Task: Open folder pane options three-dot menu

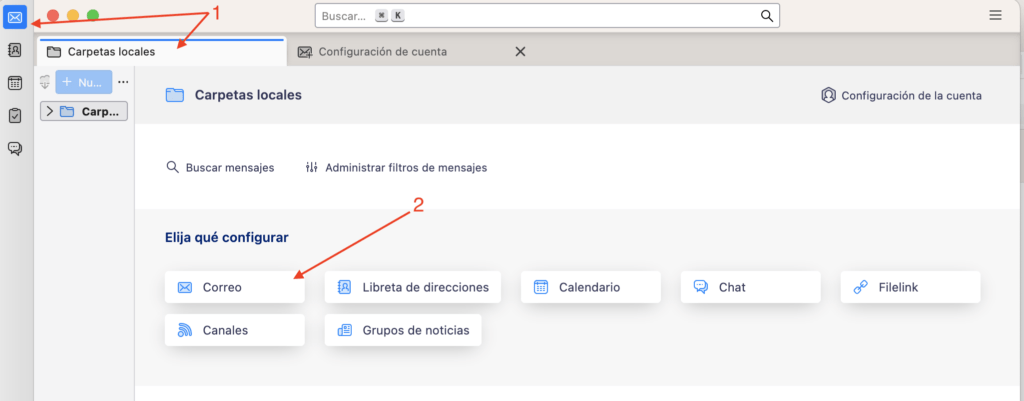Action: coord(123,82)
